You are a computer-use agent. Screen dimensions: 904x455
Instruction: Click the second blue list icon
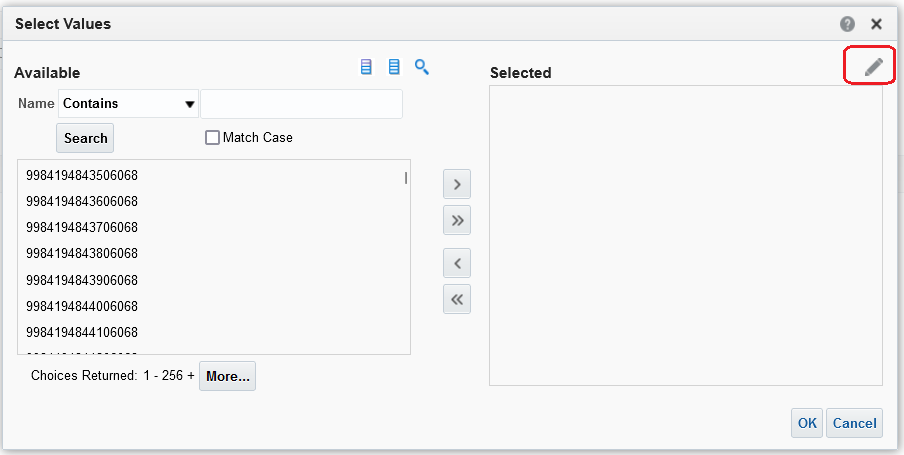click(394, 67)
